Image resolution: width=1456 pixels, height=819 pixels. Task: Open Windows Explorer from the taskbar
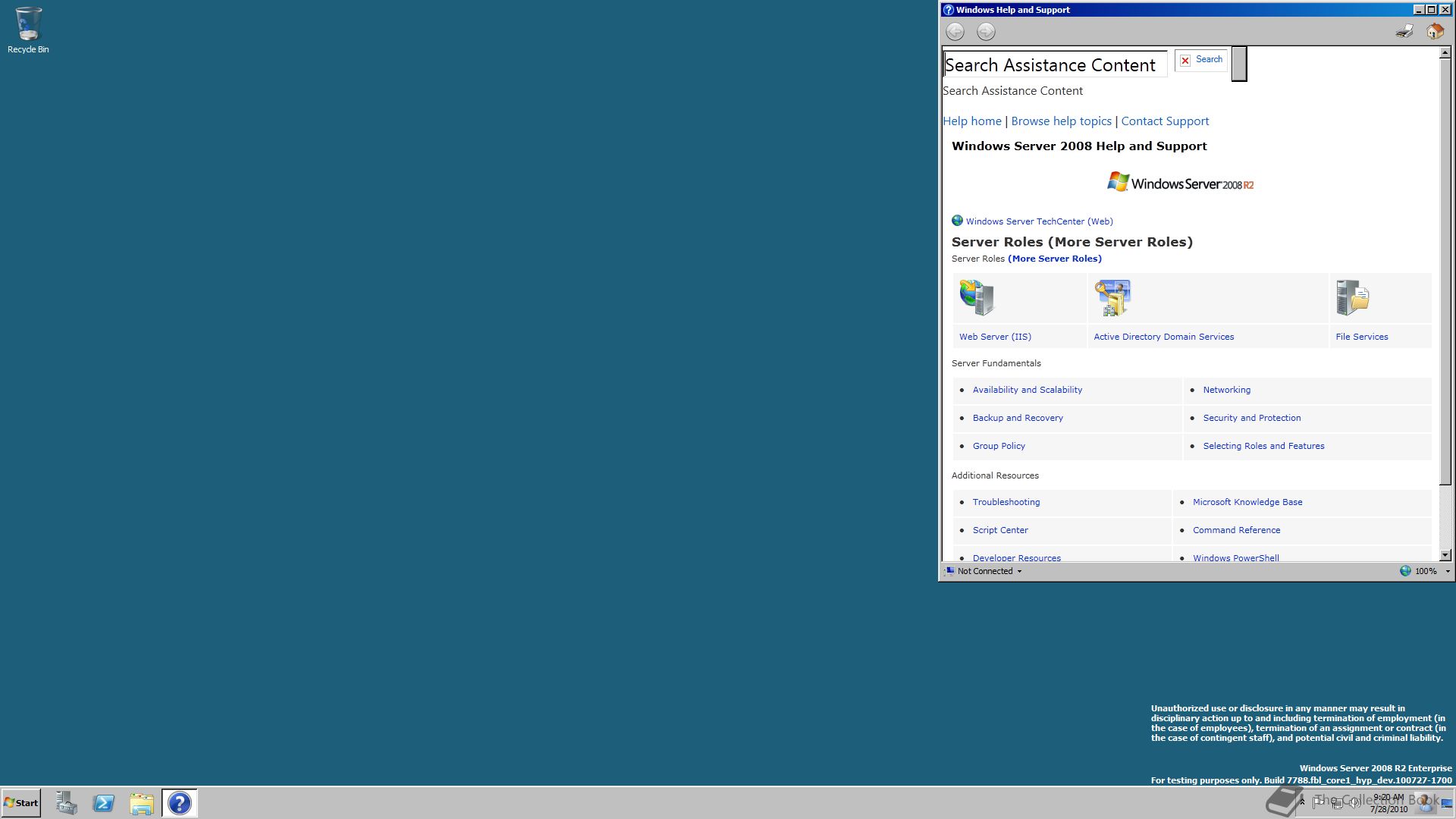[x=142, y=803]
